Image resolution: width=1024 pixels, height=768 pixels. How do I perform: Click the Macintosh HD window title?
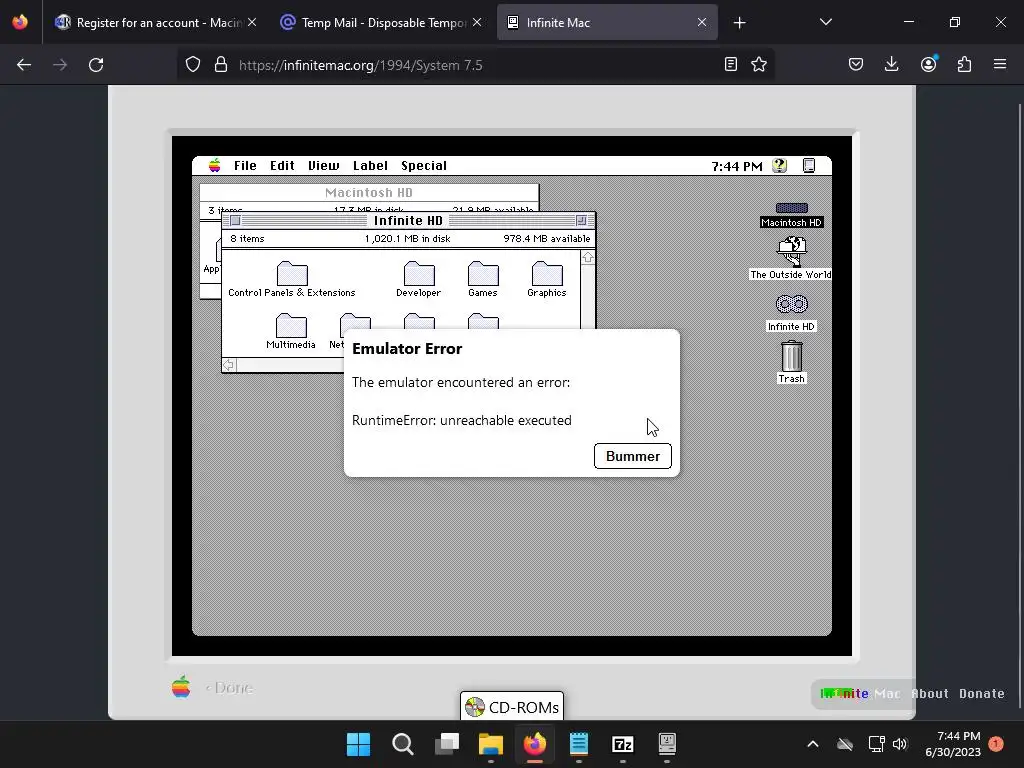click(369, 193)
